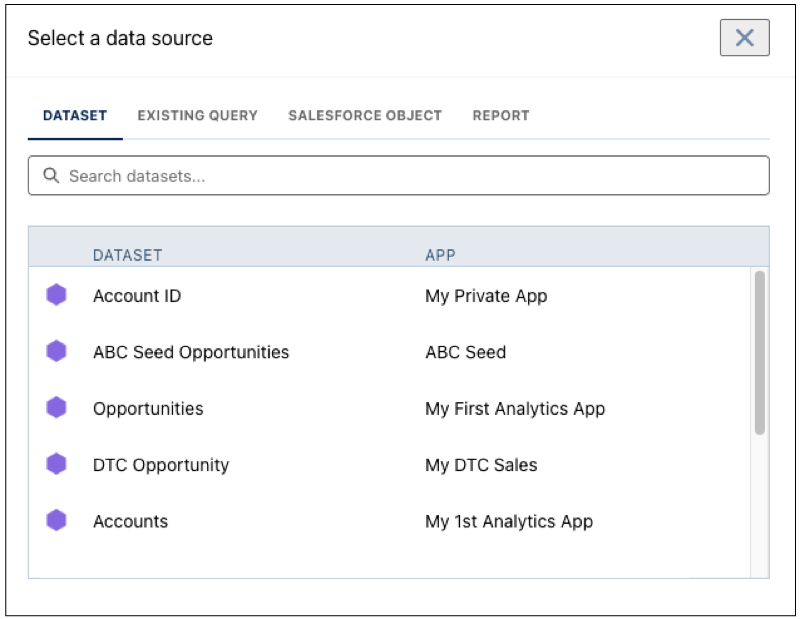The image size is (800, 619).
Task: Click the Opportunities dataset hexagon icon
Action: click(56, 408)
